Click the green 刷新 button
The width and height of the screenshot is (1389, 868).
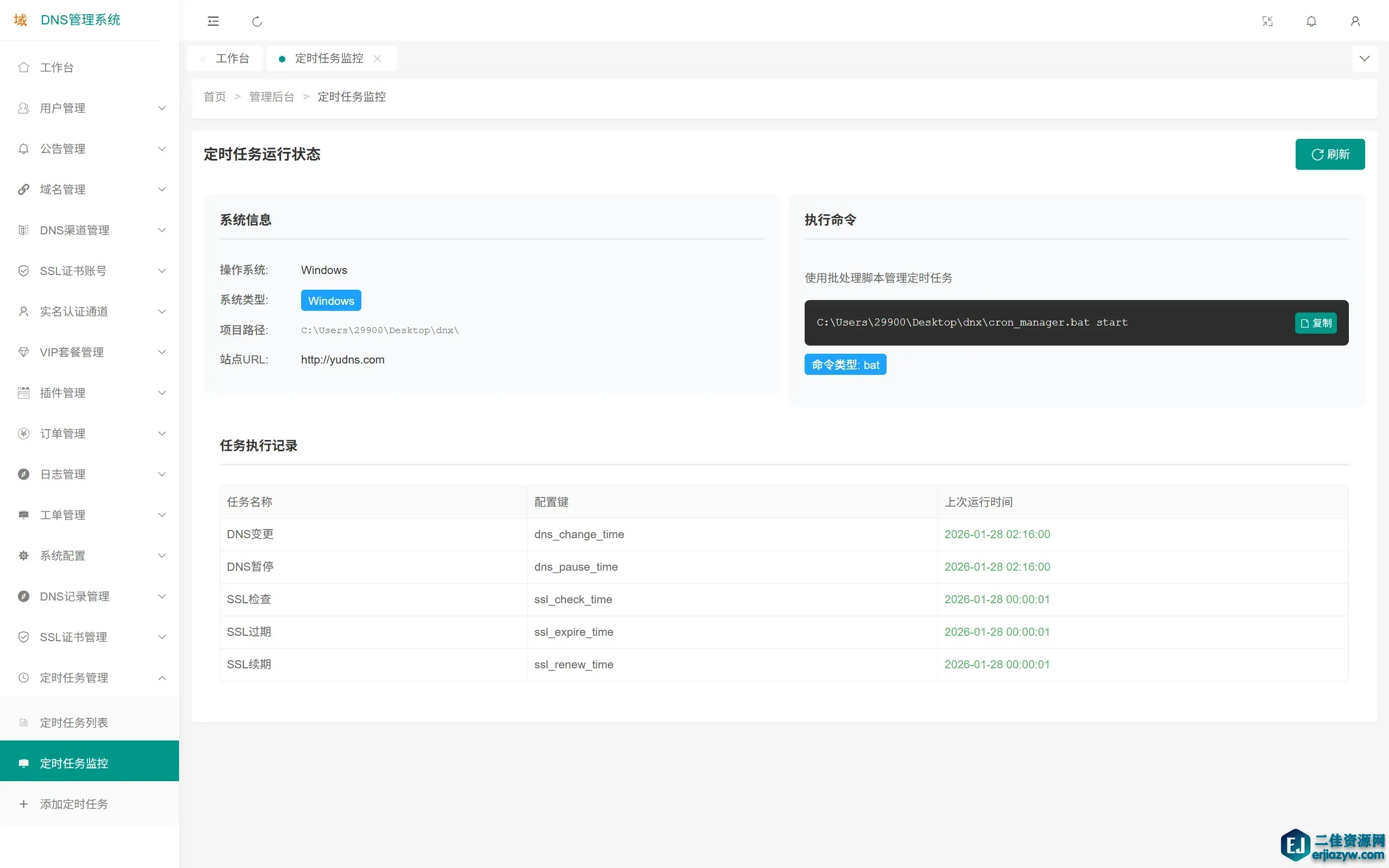point(1330,154)
